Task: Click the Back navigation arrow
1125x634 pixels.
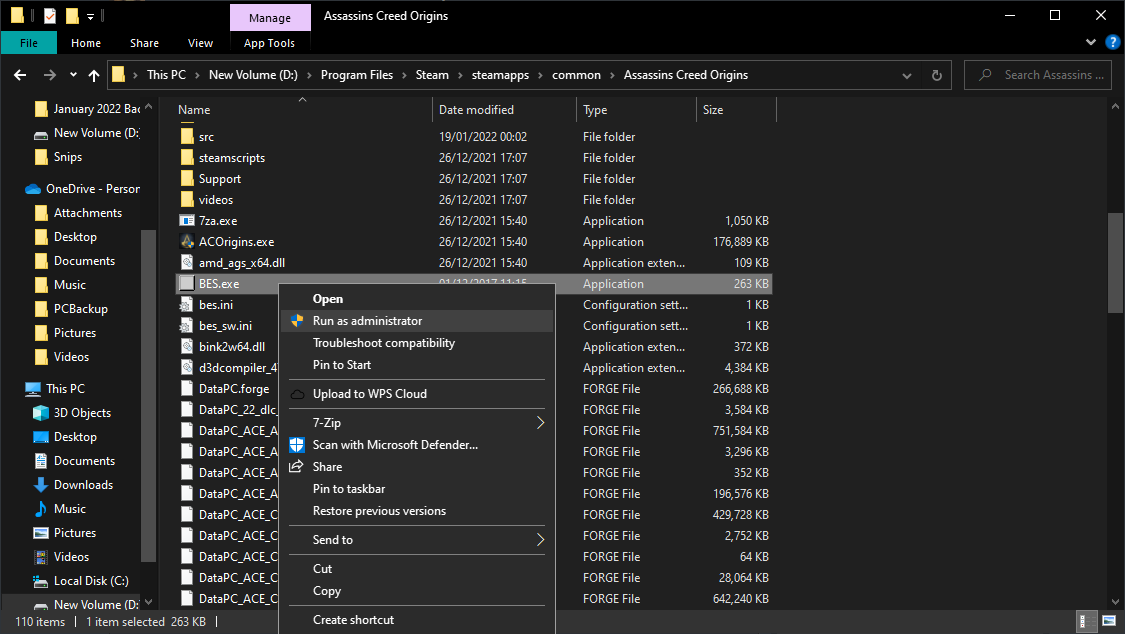Action: pyautogui.click(x=20, y=75)
